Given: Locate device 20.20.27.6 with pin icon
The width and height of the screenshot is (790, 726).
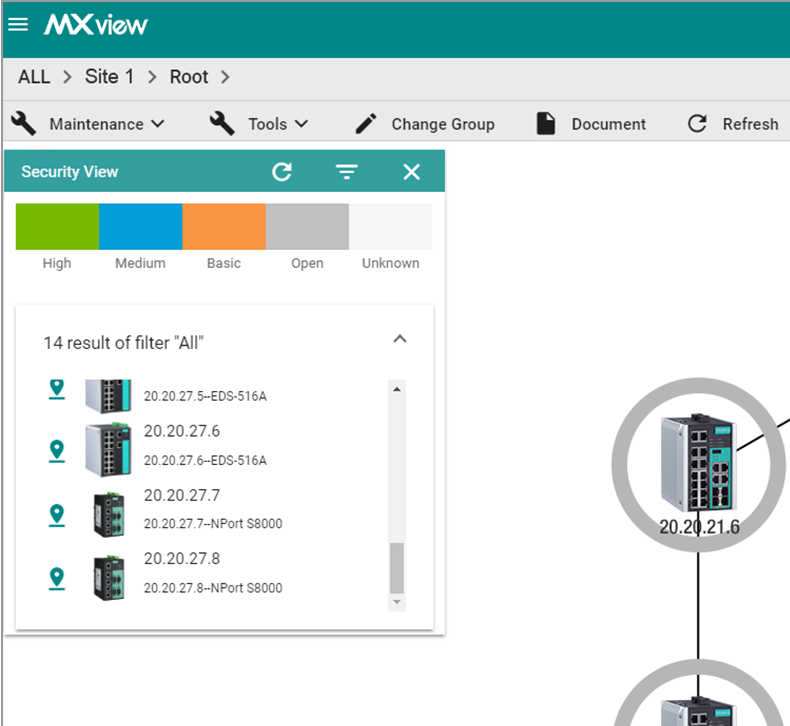Looking at the screenshot, I should click(57, 451).
